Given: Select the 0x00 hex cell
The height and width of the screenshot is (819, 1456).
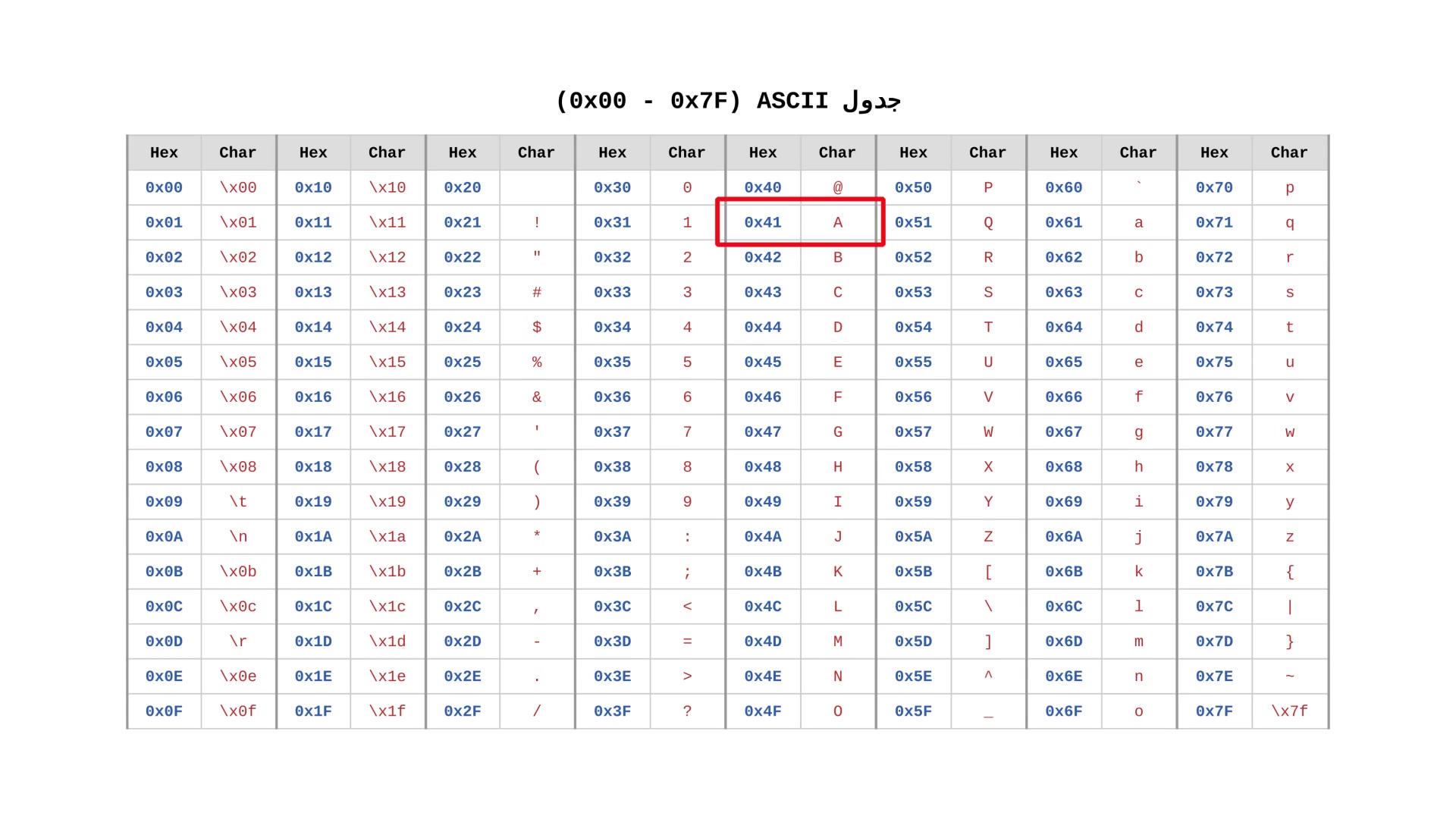Looking at the screenshot, I should point(164,187).
